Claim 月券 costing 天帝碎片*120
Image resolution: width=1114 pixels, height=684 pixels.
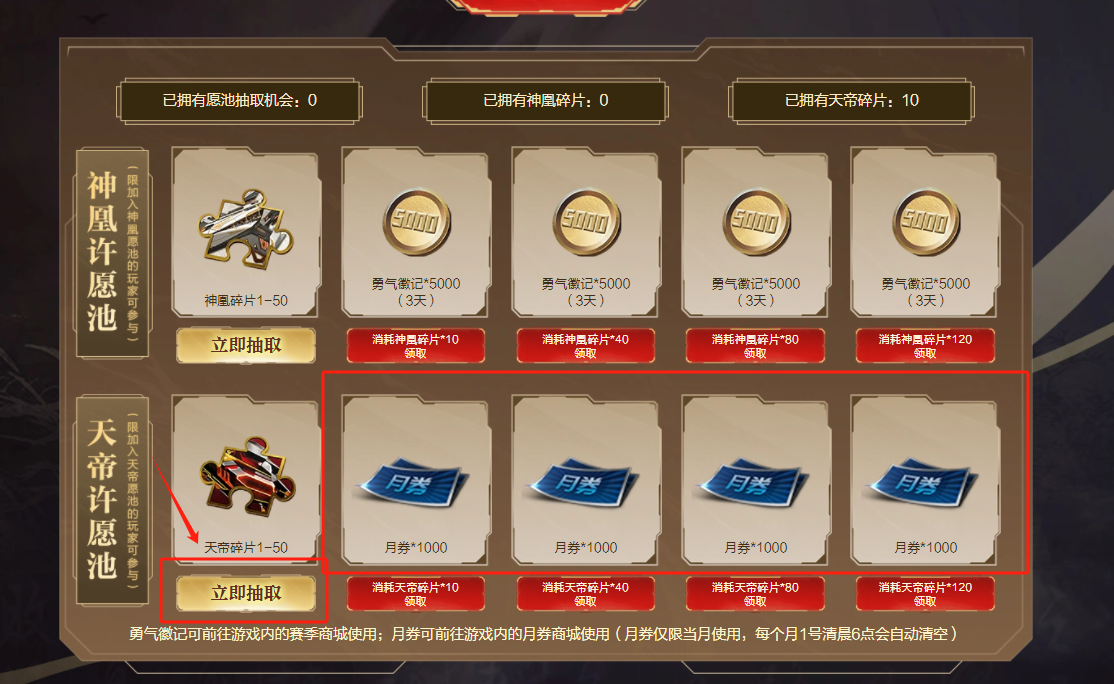pos(925,594)
